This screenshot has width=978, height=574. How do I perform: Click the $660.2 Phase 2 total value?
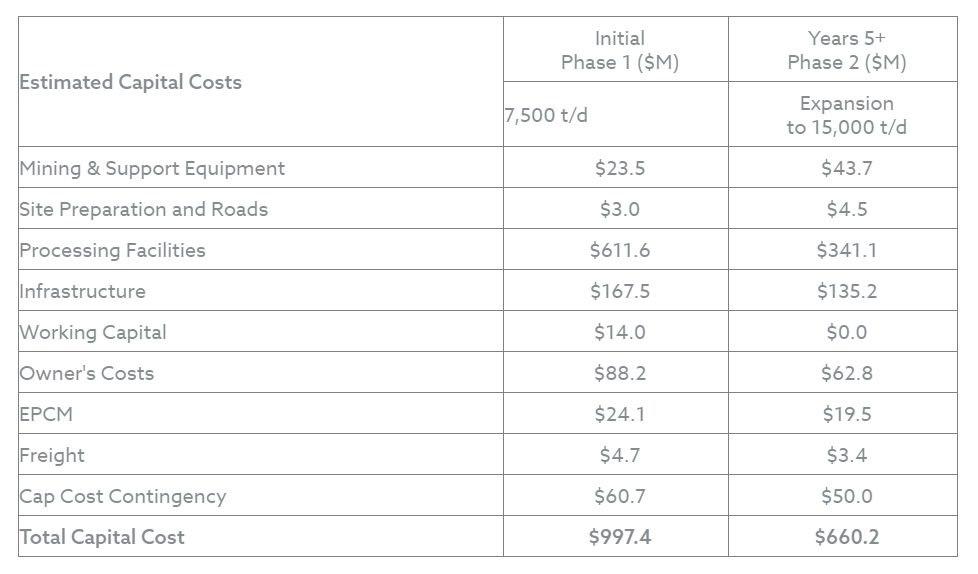pyautogui.click(x=846, y=537)
